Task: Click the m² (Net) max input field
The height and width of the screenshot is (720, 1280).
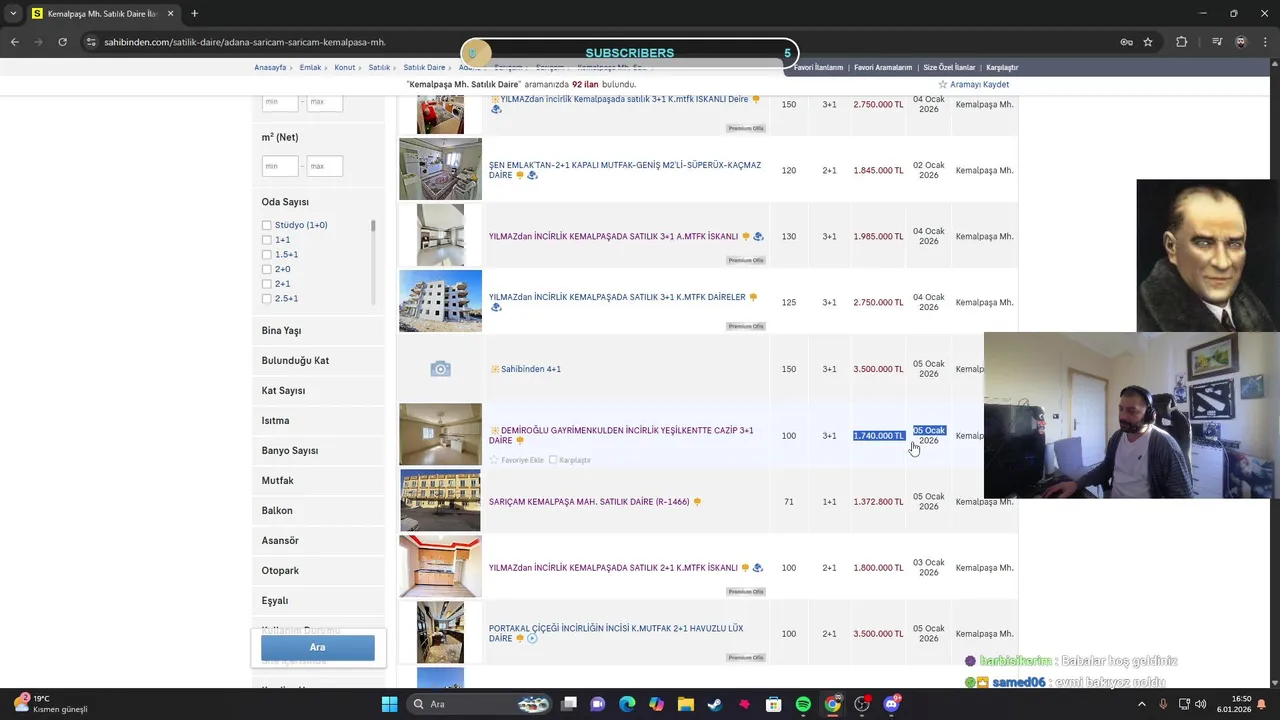Action: tap(324, 166)
